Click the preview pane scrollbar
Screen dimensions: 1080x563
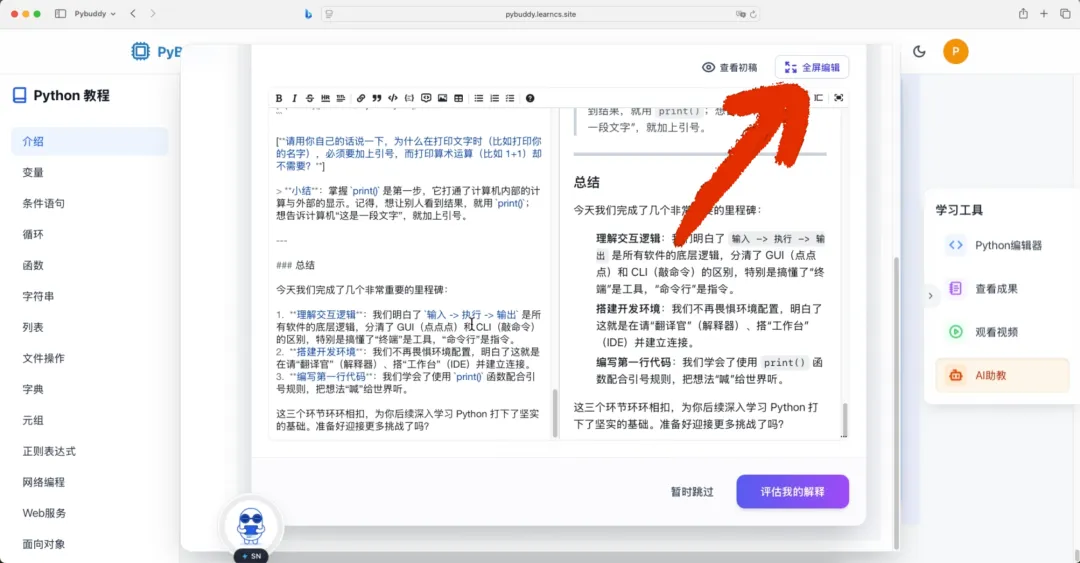point(844,418)
